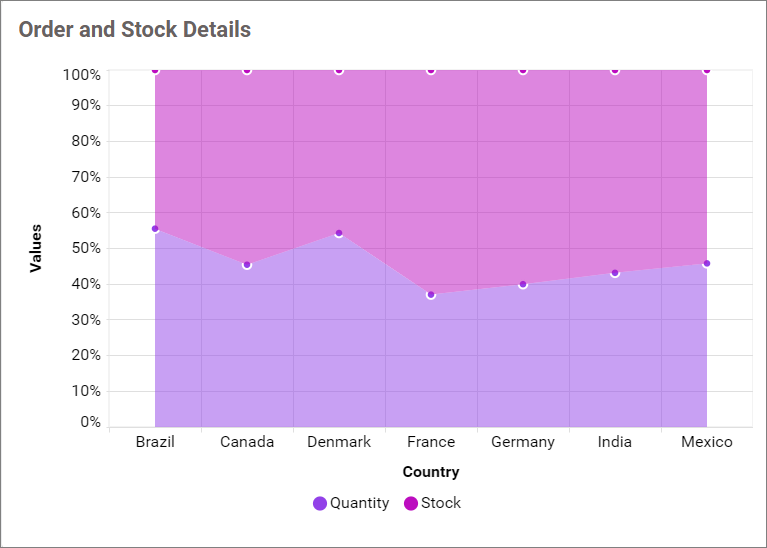Click the Quantity data point for France
Viewport: 767px width, 548px height.
(x=431, y=295)
